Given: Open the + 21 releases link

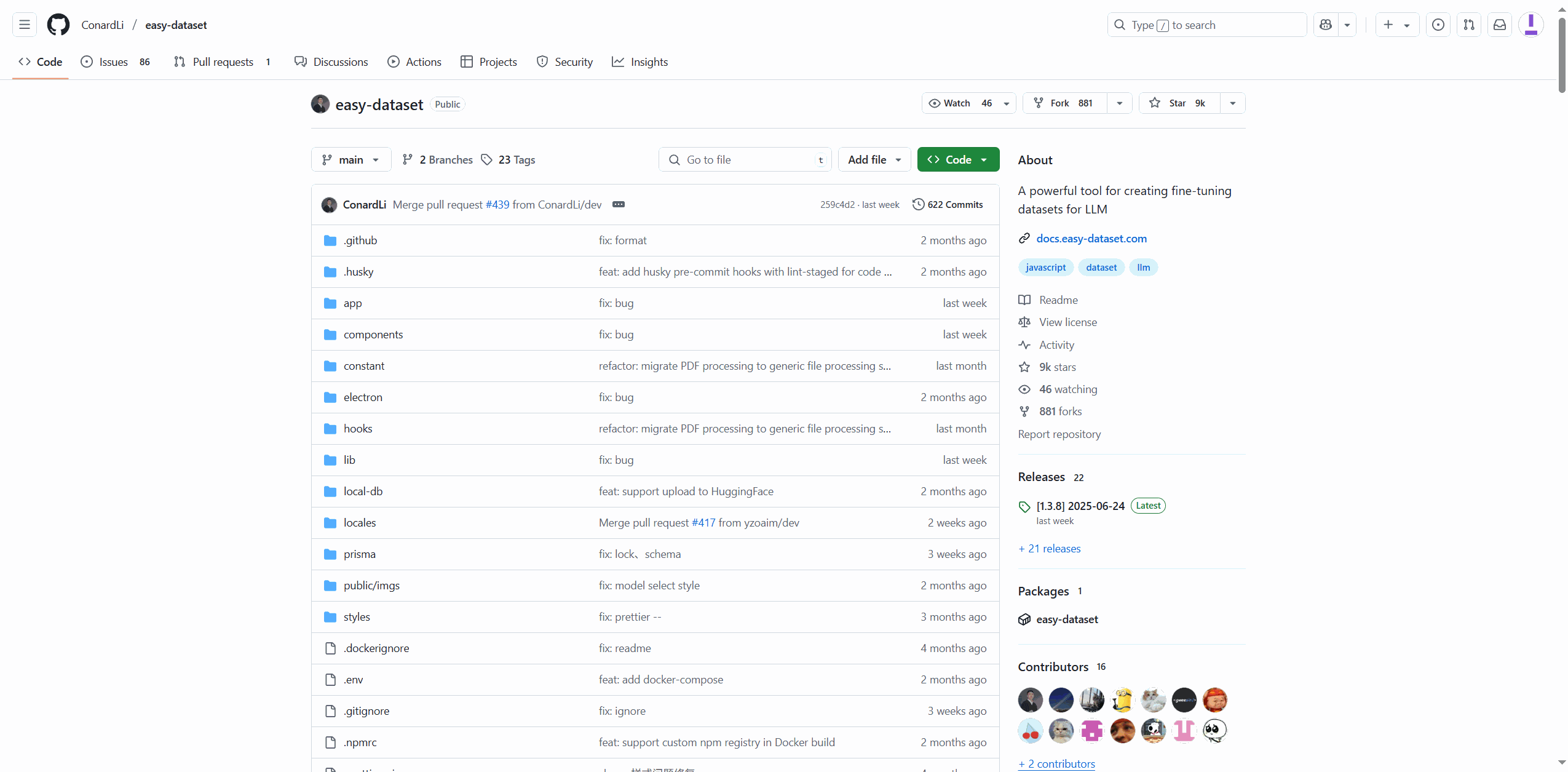Looking at the screenshot, I should click(1050, 549).
